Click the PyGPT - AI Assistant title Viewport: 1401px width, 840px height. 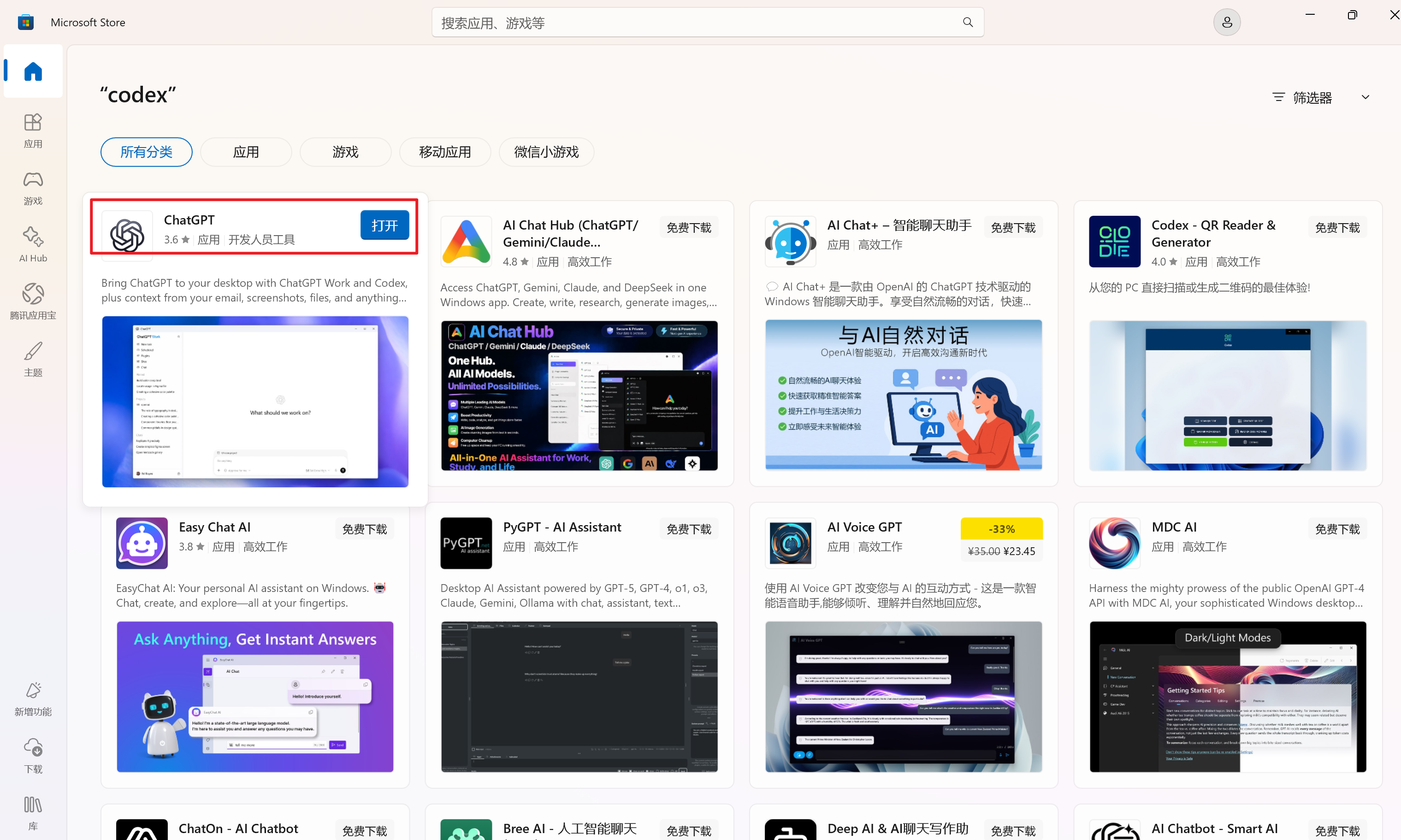coord(562,527)
